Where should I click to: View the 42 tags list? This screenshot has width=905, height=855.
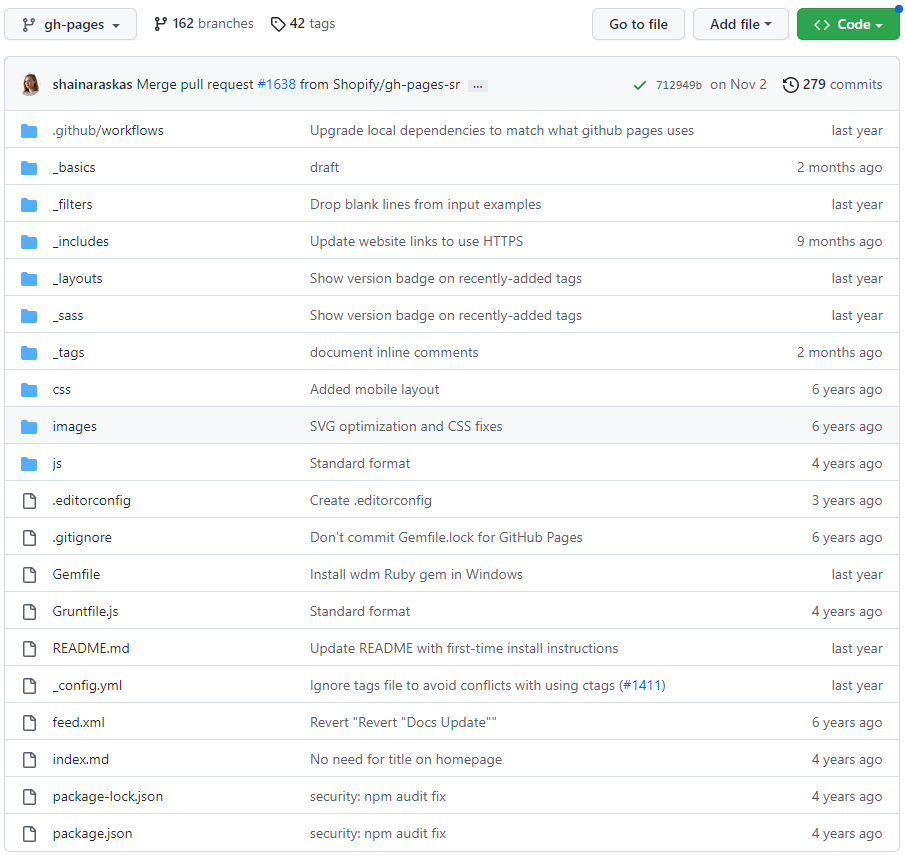[312, 23]
